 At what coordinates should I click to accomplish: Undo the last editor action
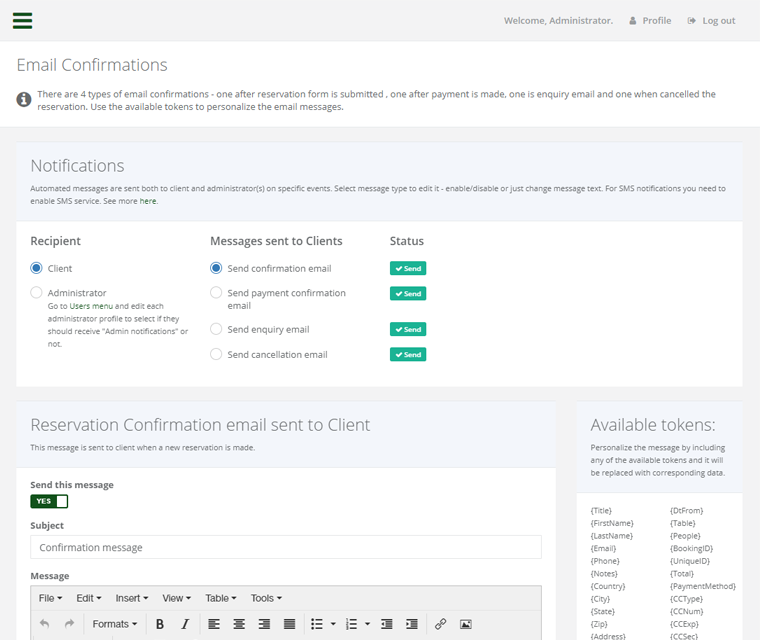click(x=45, y=624)
